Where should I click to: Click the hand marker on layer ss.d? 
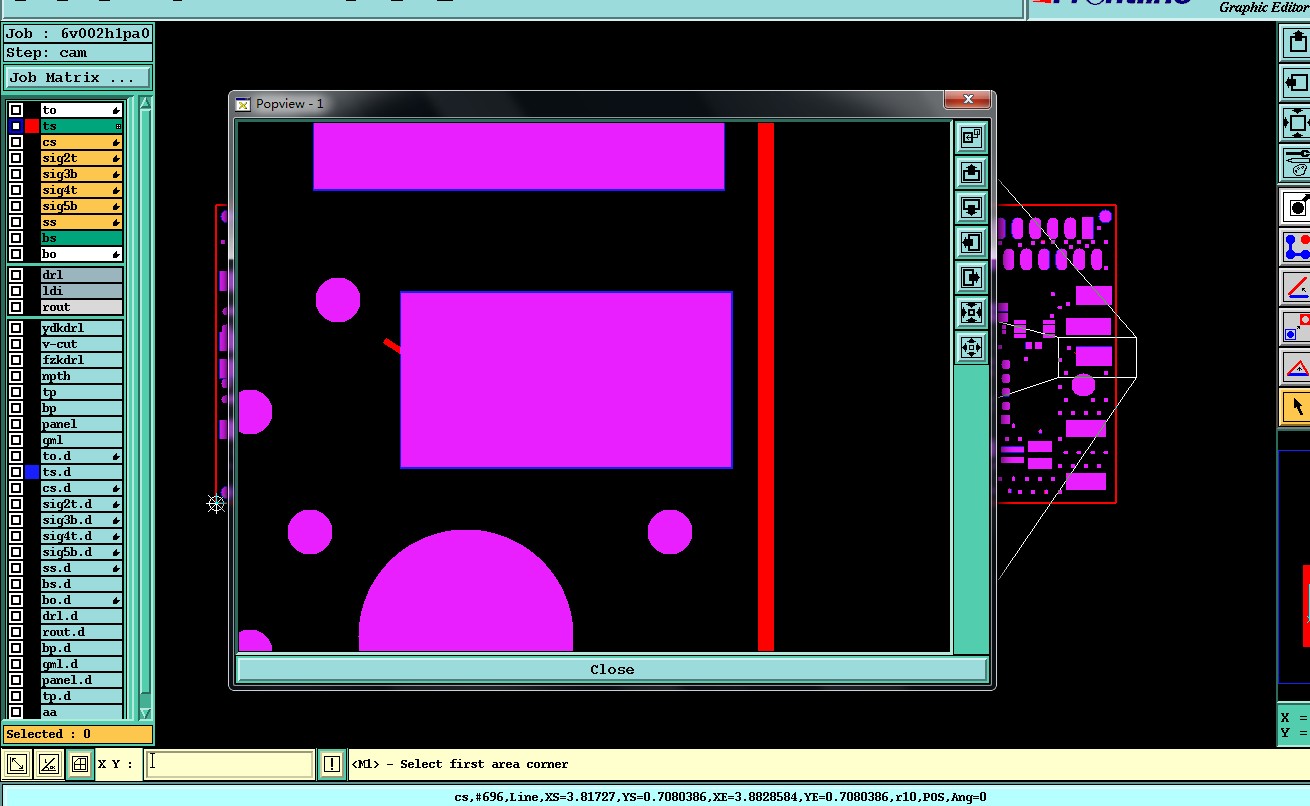(117, 568)
